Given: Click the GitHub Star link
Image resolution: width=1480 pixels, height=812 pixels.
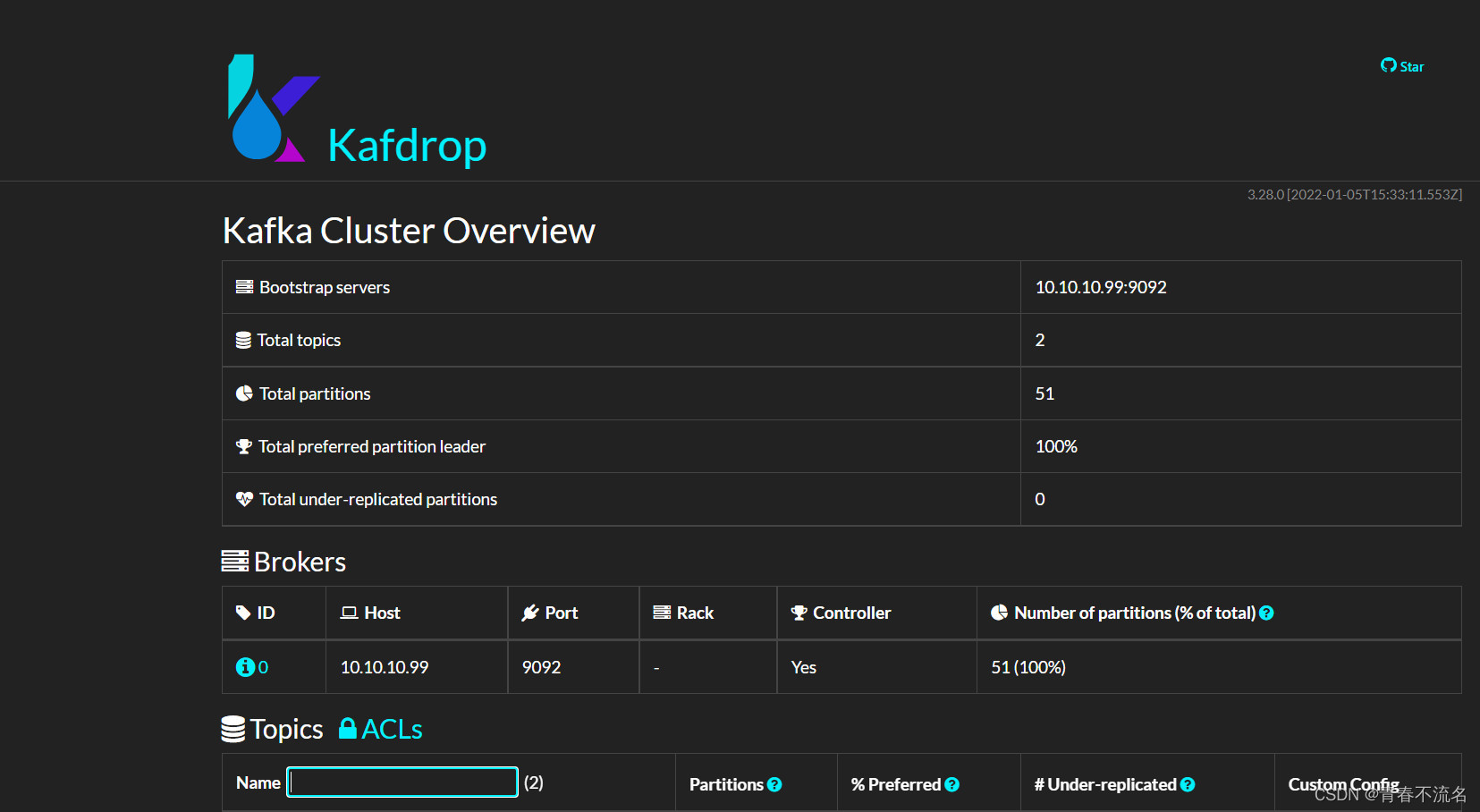Looking at the screenshot, I should pyautogui.click(x=1402, y=66).
